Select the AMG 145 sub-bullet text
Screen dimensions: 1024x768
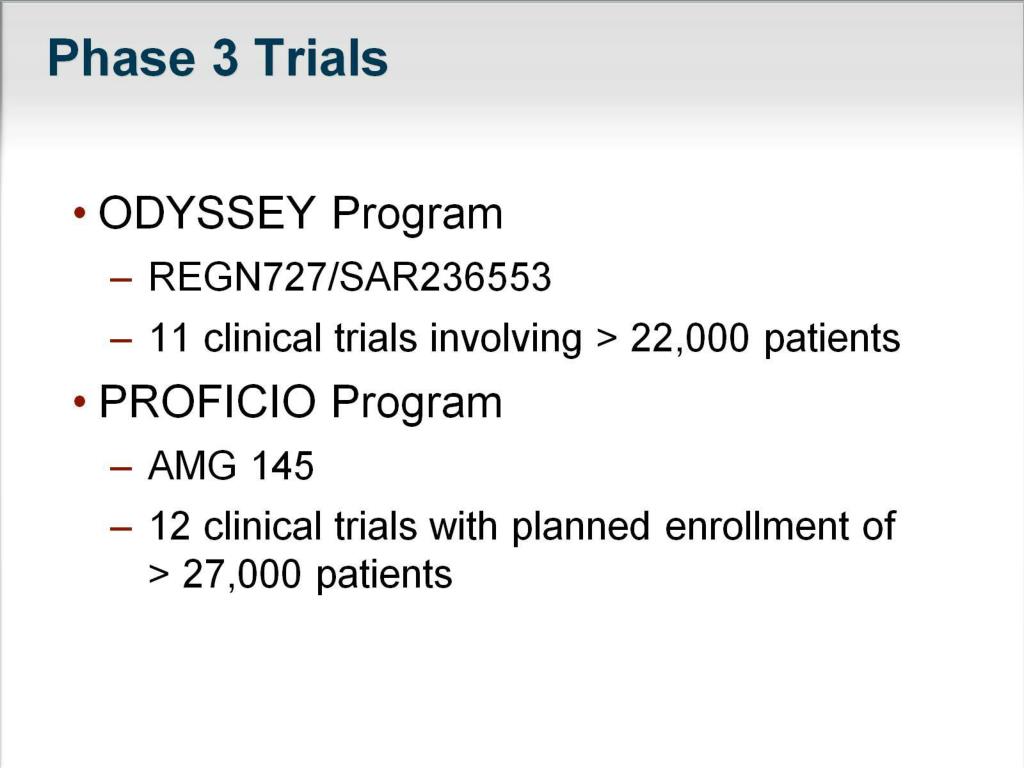(231, 466)
